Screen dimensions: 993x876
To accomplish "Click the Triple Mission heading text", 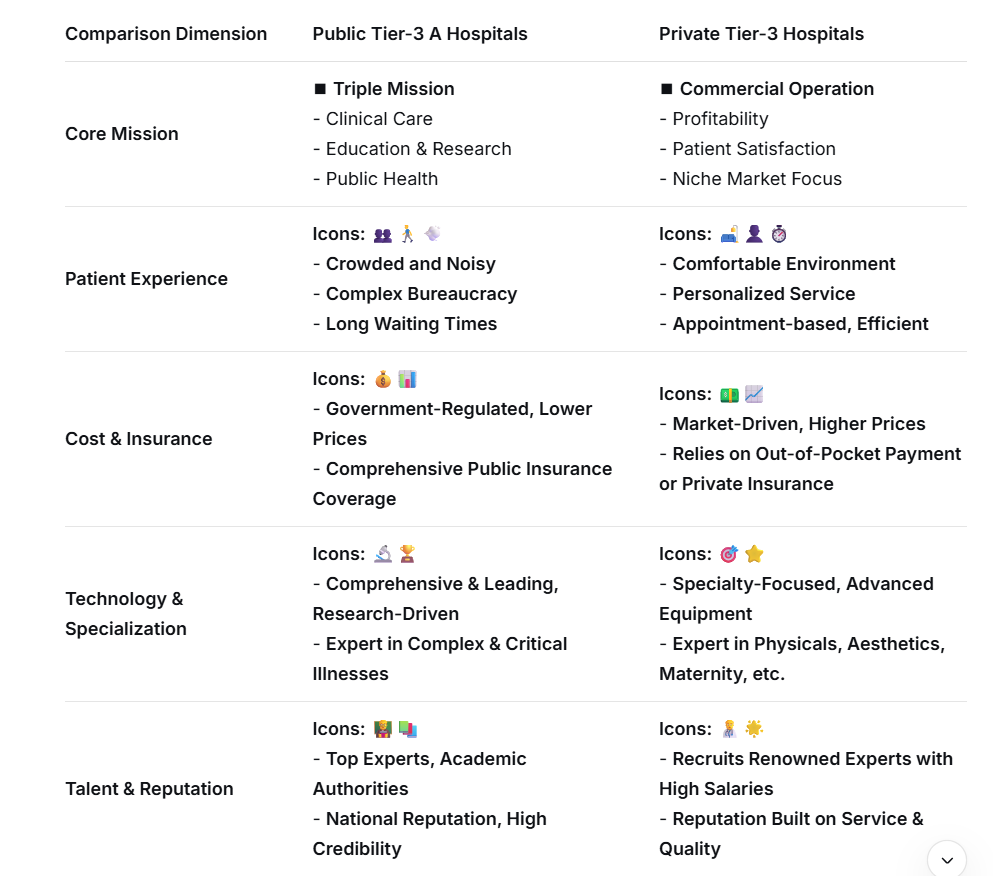I will 394,89.
